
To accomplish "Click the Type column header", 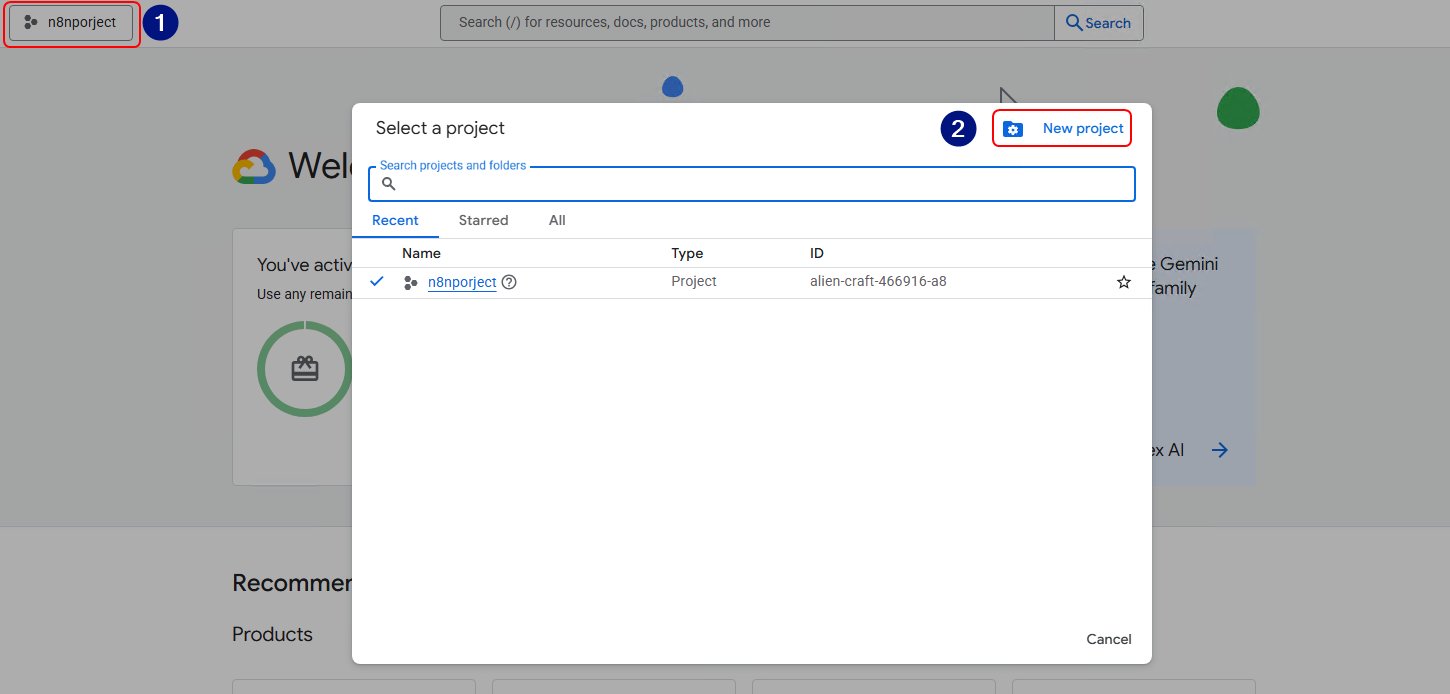I will [687, 253].
